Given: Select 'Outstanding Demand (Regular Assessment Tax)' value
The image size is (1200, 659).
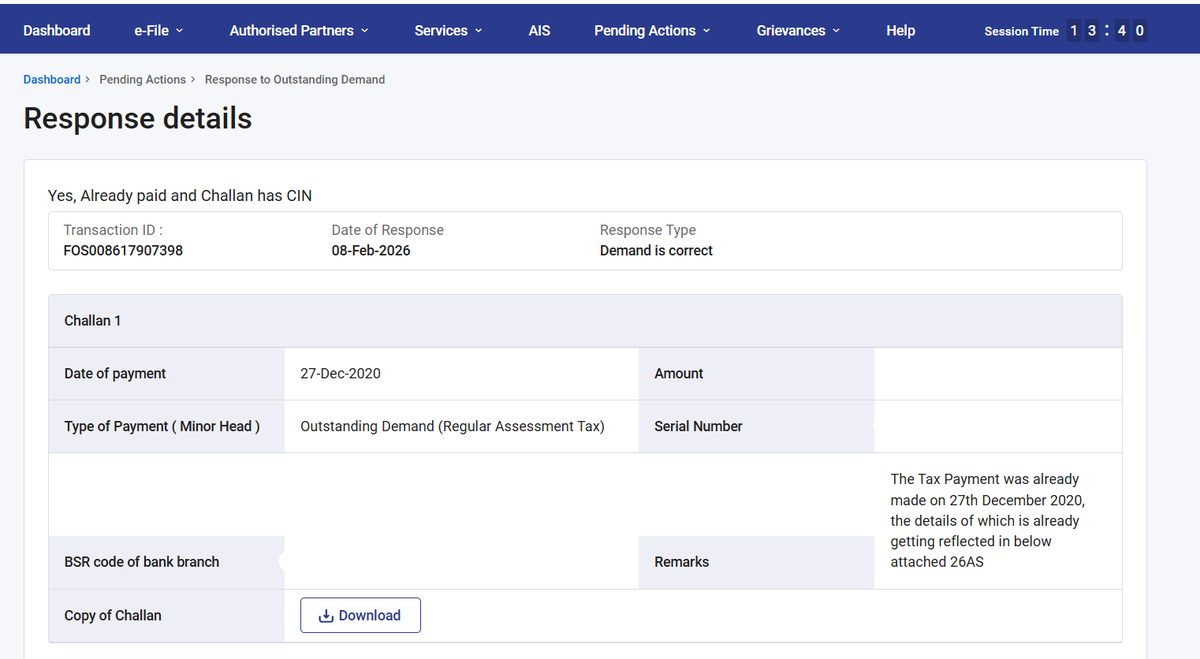Looking at the screenshot, I should click(x=452, y=426).
